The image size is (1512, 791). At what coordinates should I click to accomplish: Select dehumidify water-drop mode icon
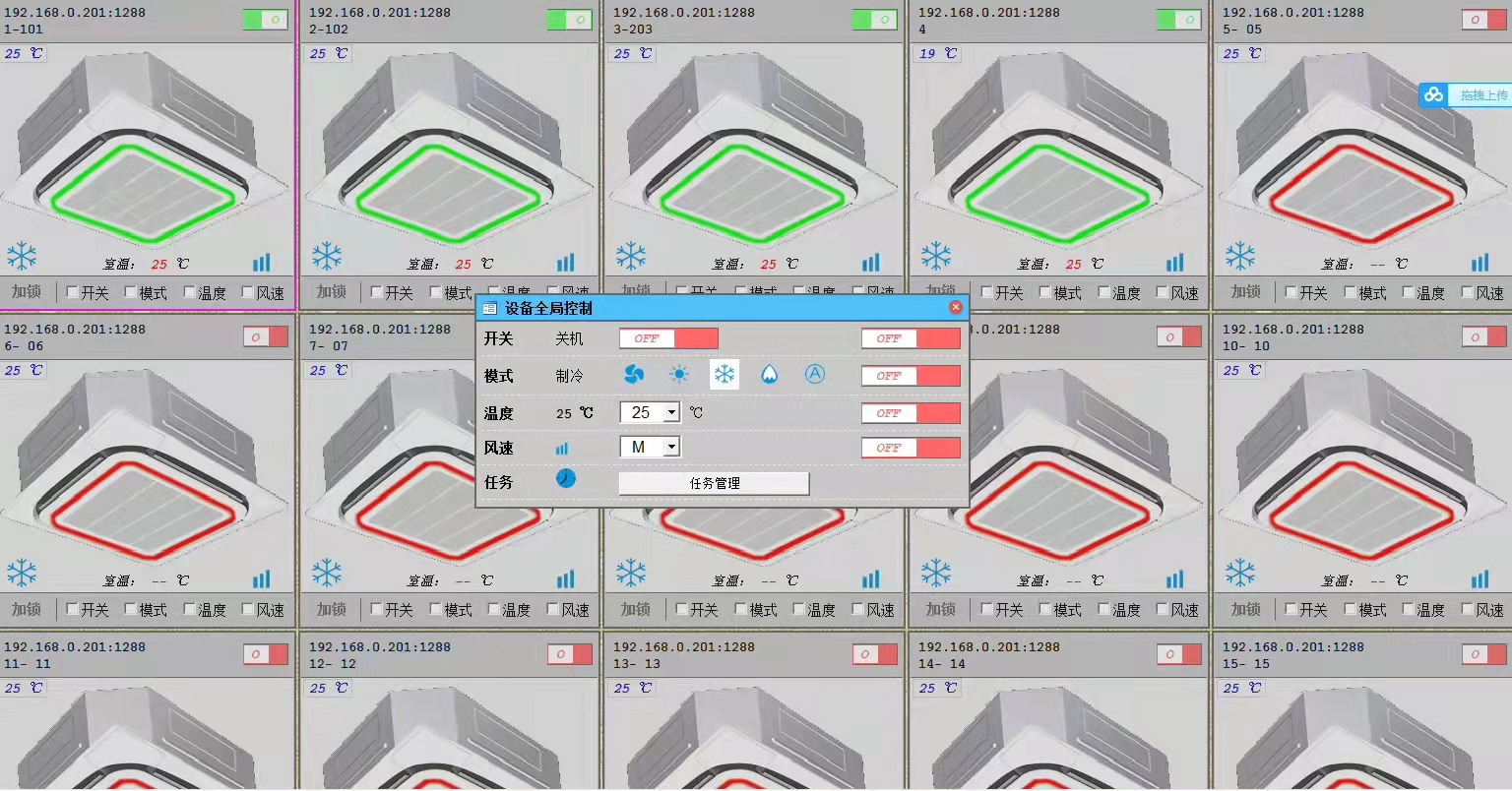[770, 375]
